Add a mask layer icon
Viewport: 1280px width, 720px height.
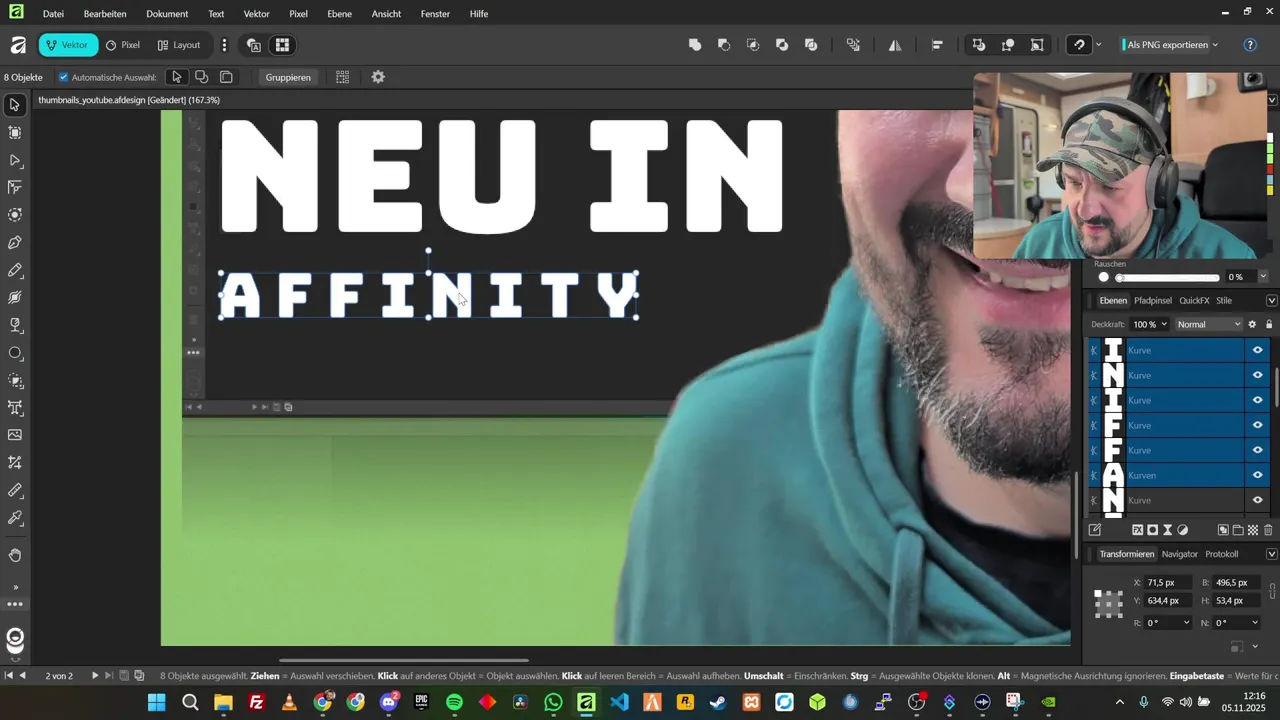[1152, 530]
